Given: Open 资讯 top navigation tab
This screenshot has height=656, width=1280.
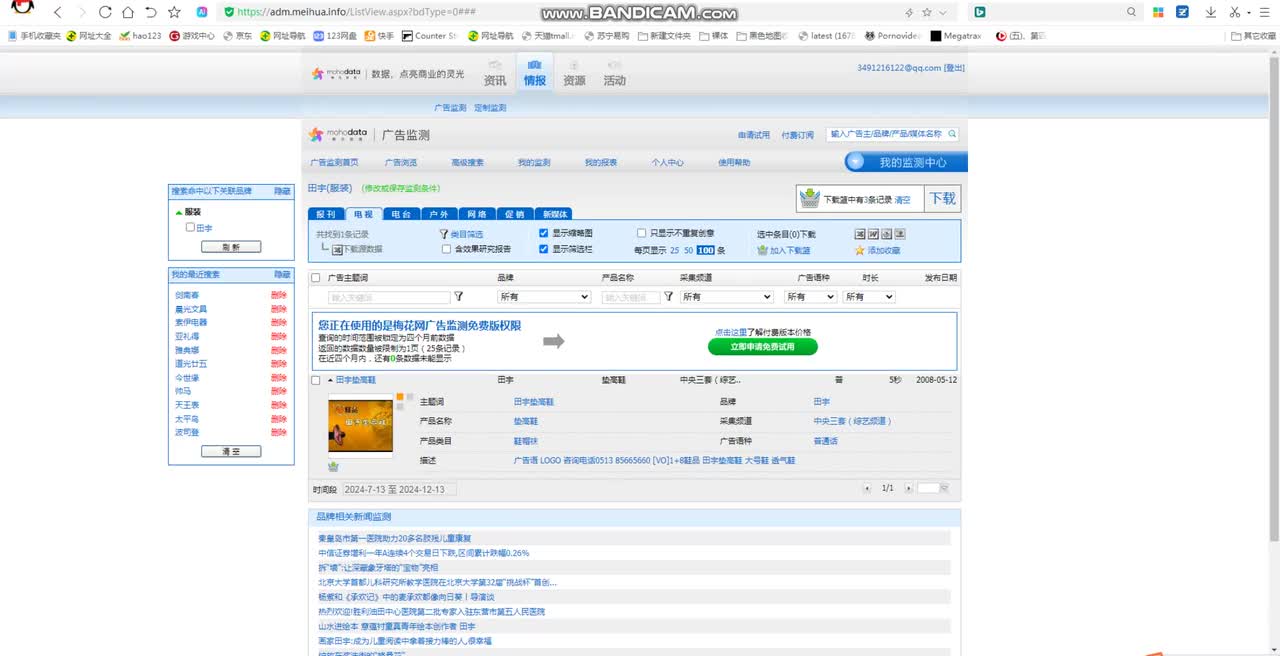Looking at the screenshot, I should point(495,73).
